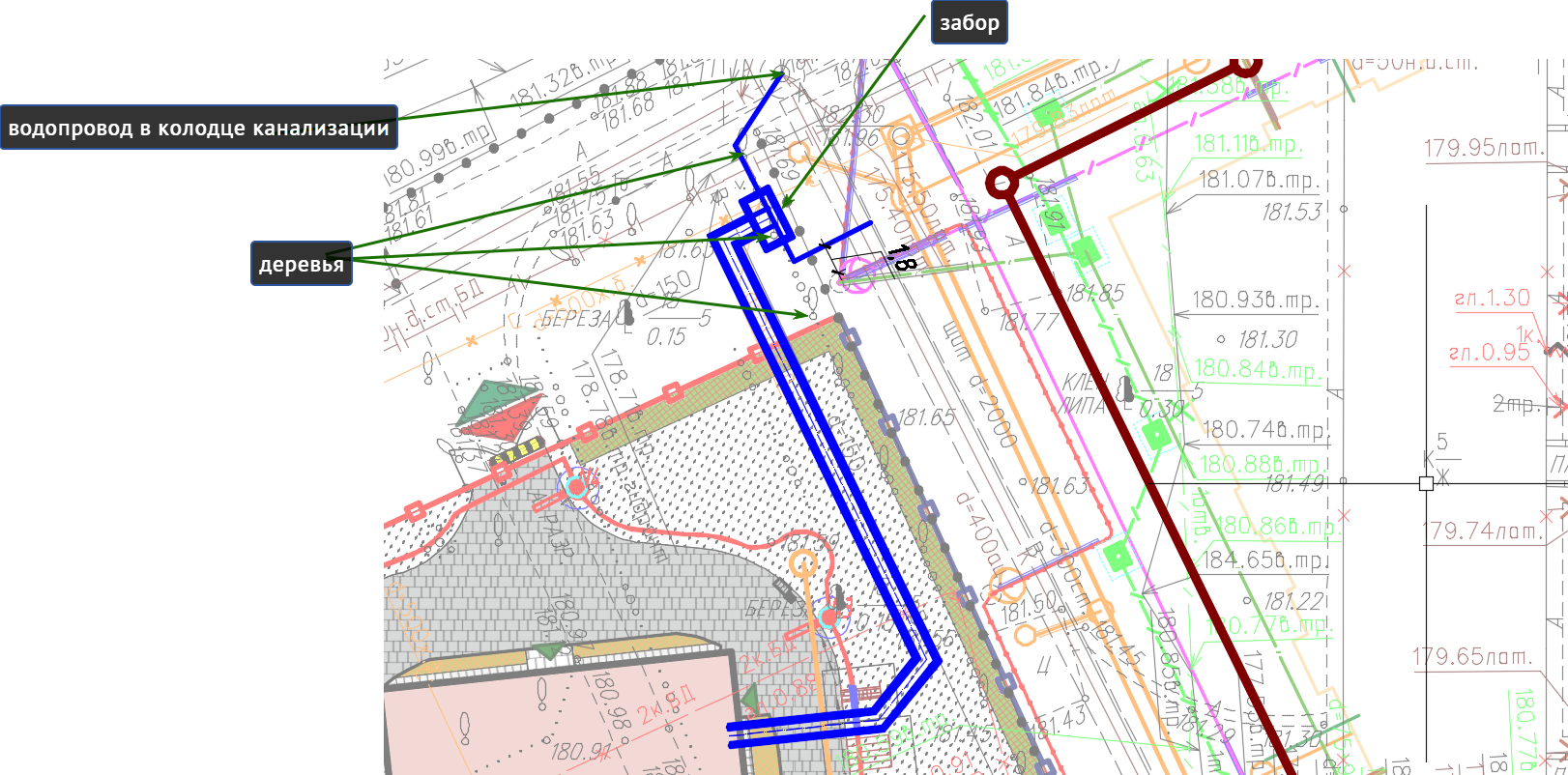
Task: Click the small square marker on the black crosshair
Action: (x=1426, y=483)
